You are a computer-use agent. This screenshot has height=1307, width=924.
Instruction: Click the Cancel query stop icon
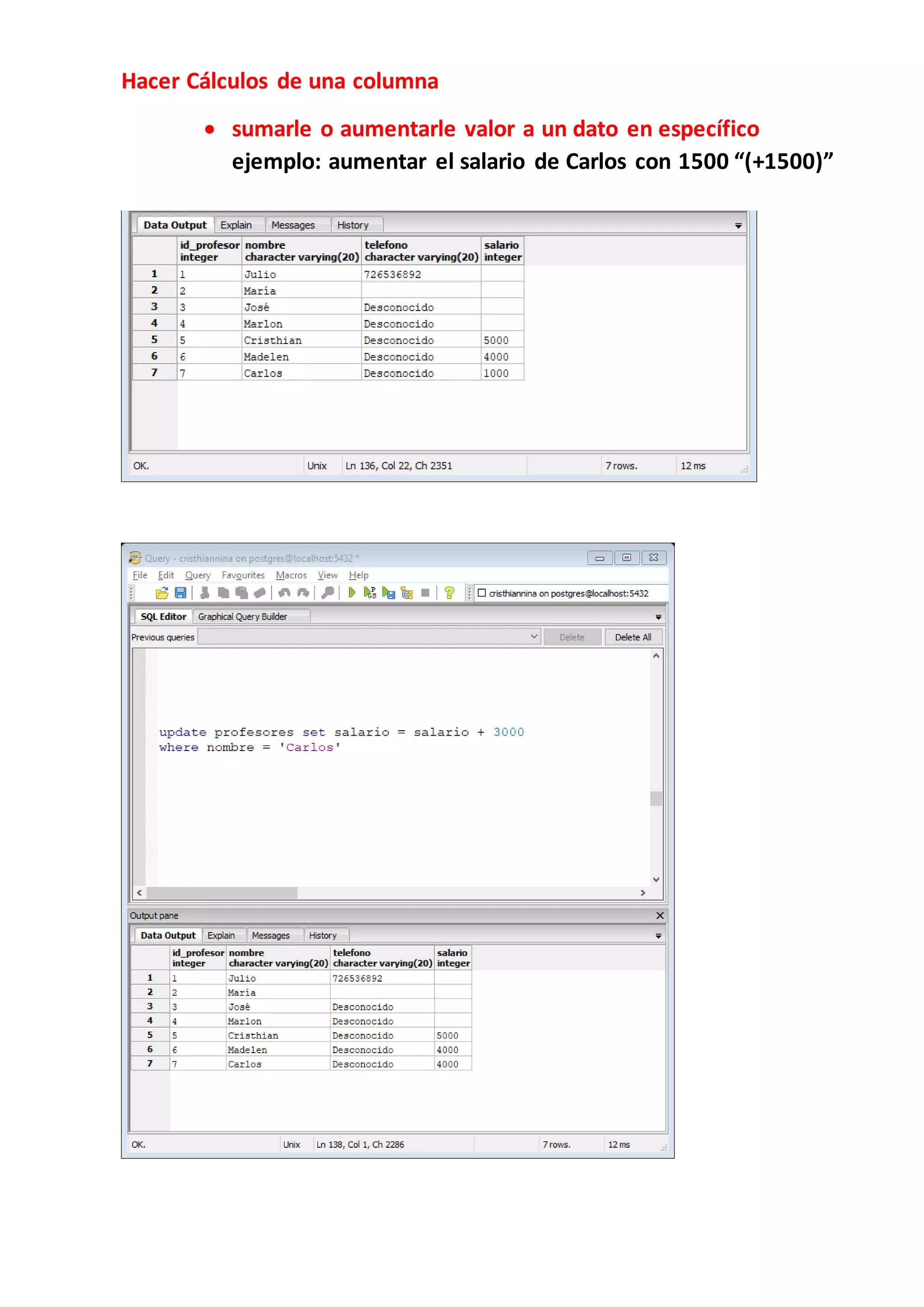(425, 593)
